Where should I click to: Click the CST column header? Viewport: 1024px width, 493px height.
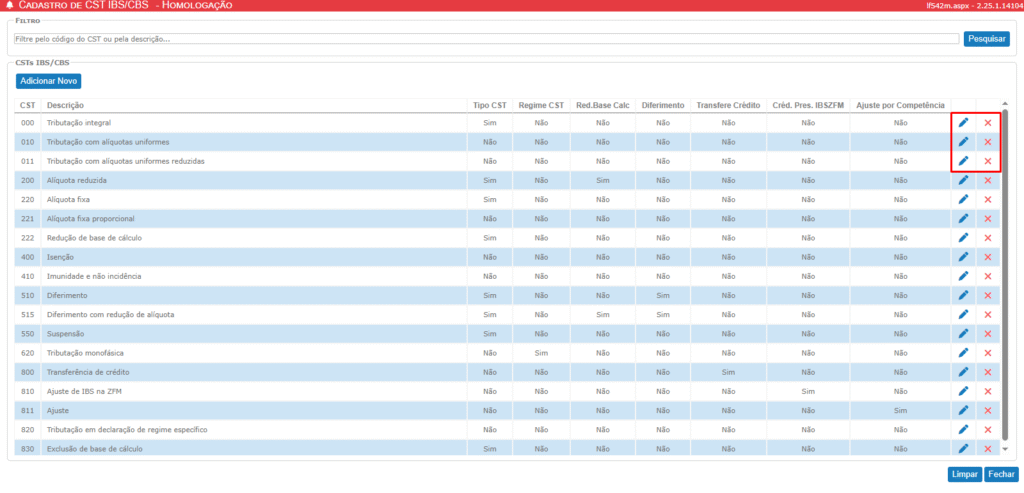[28, 105]
